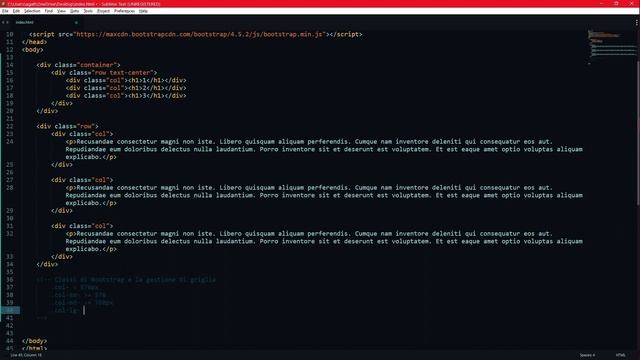Open the Find menu
The image size is (640, 360).
[49, 11]
